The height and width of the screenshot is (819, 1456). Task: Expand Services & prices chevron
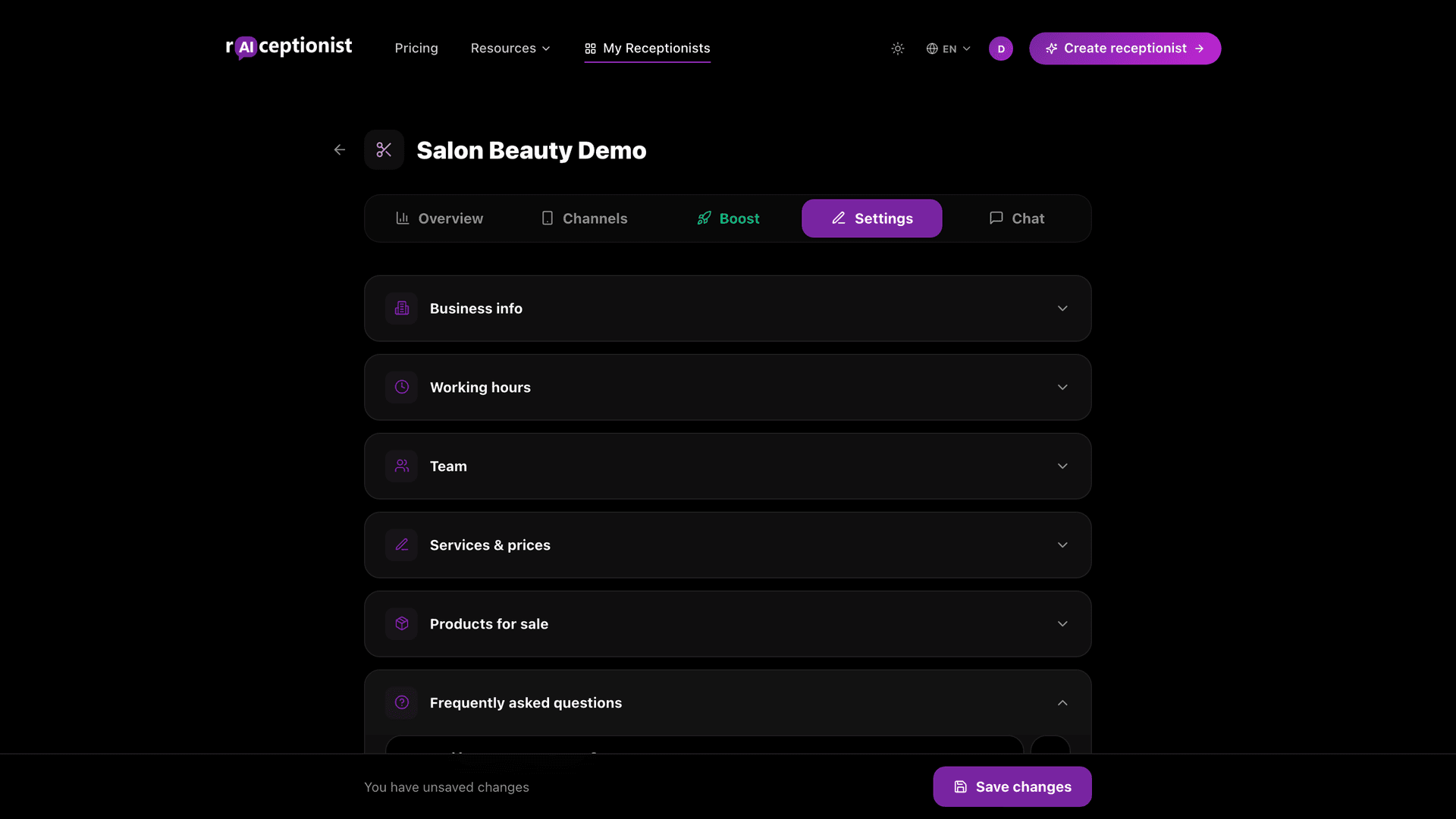(x=1062, y=545)
